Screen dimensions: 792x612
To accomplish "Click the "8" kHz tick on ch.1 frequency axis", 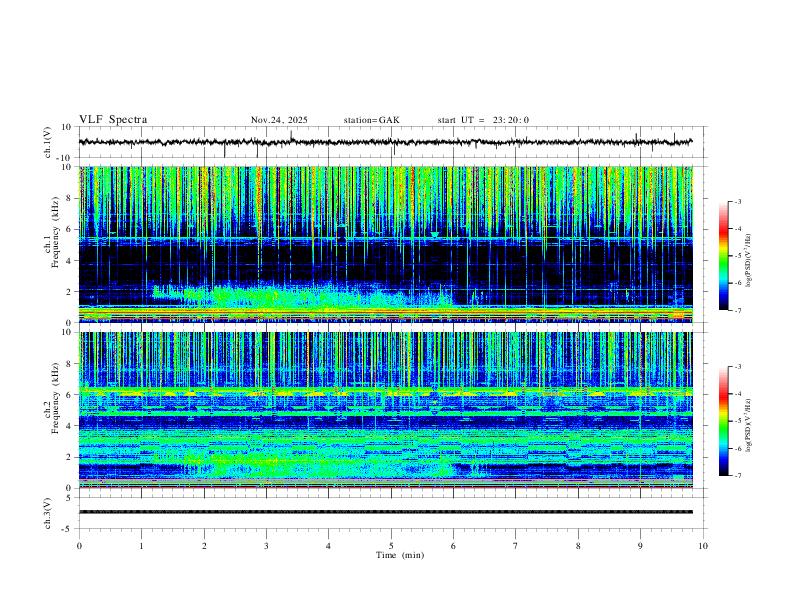I will [x=70, y=198].
